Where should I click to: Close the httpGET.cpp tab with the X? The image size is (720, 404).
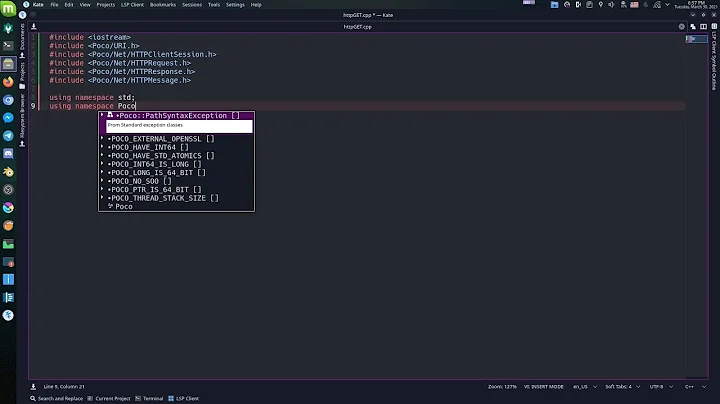[681, 27]
